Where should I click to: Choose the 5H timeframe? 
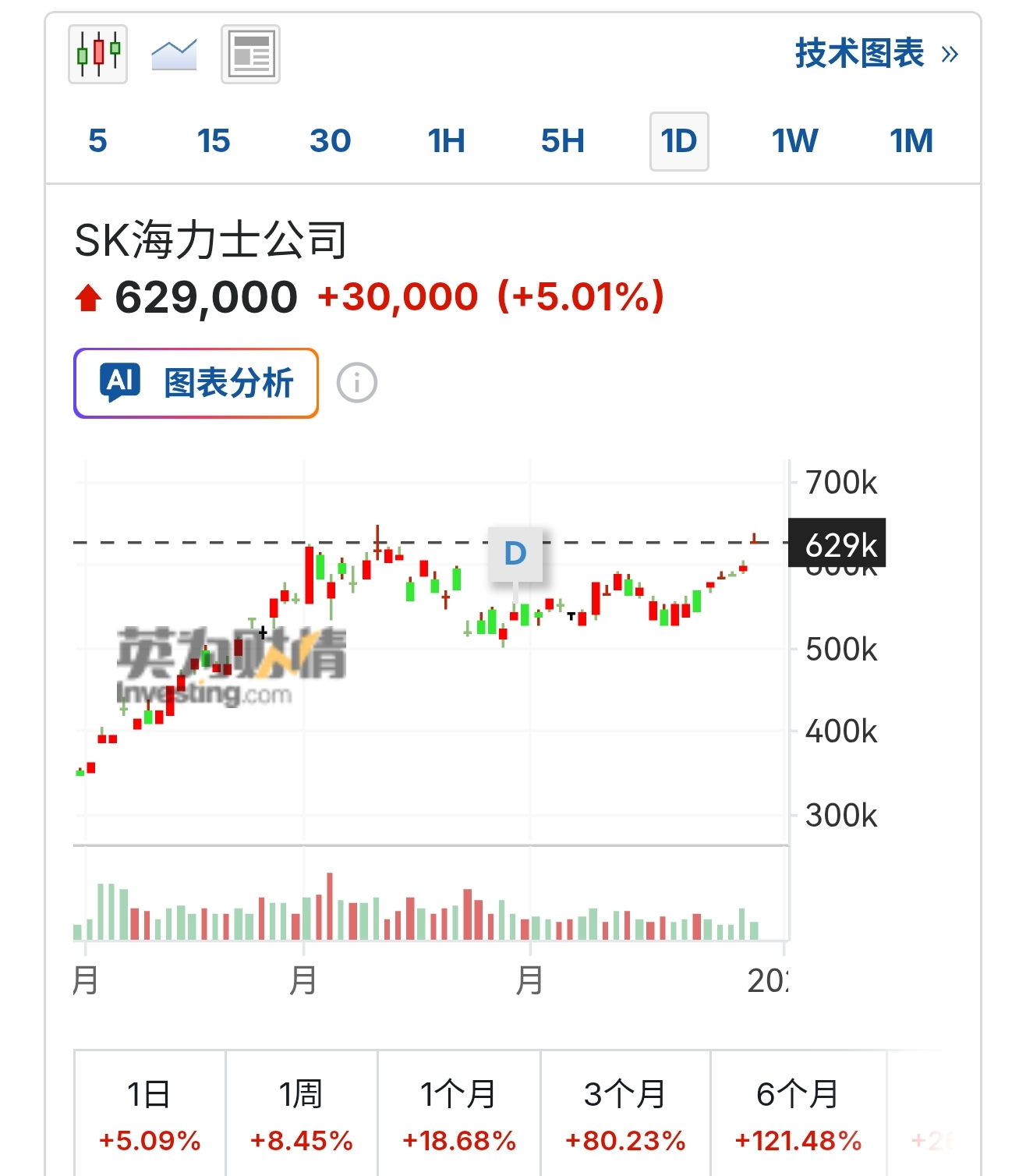pos(562,141)
